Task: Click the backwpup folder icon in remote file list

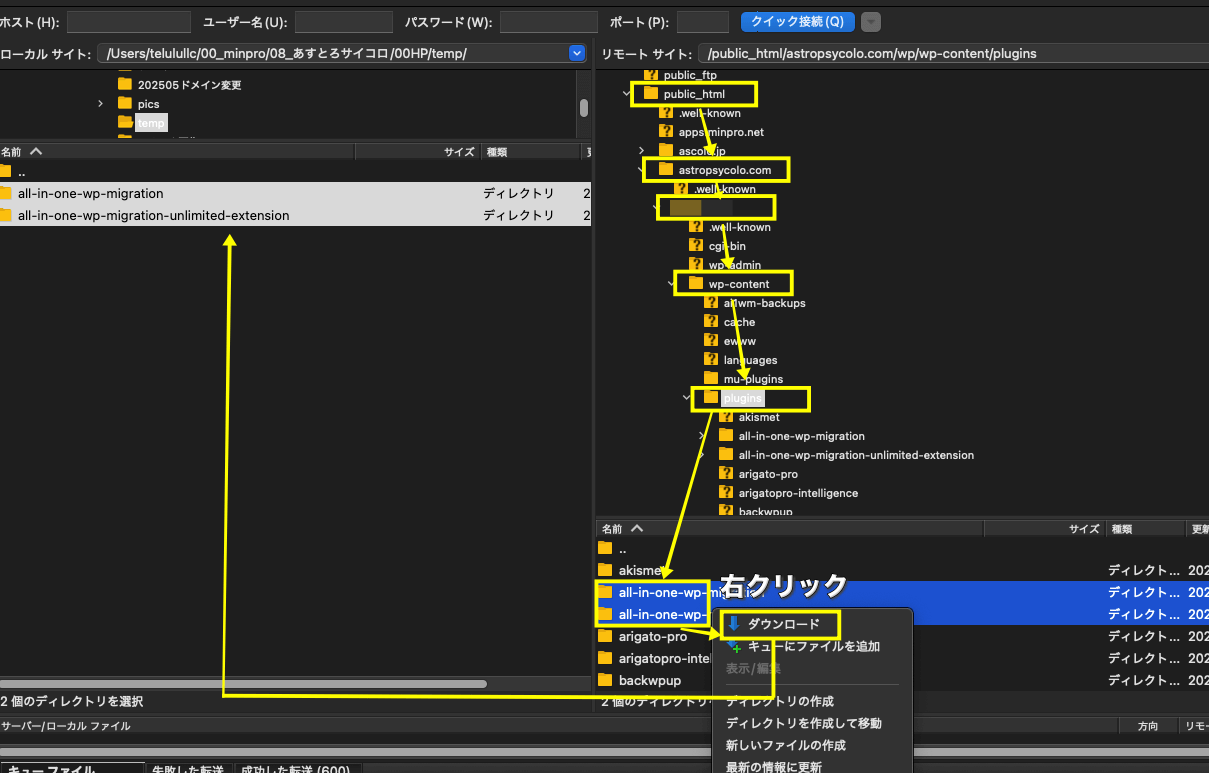Action: click(x=605, y=680)
